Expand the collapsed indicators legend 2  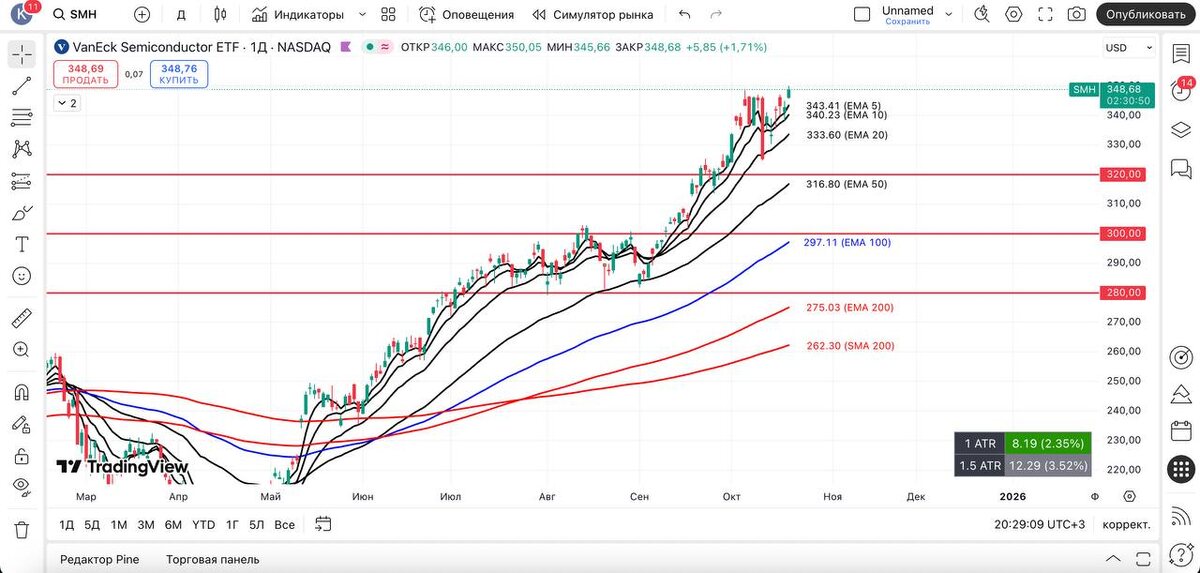[67, 103]
